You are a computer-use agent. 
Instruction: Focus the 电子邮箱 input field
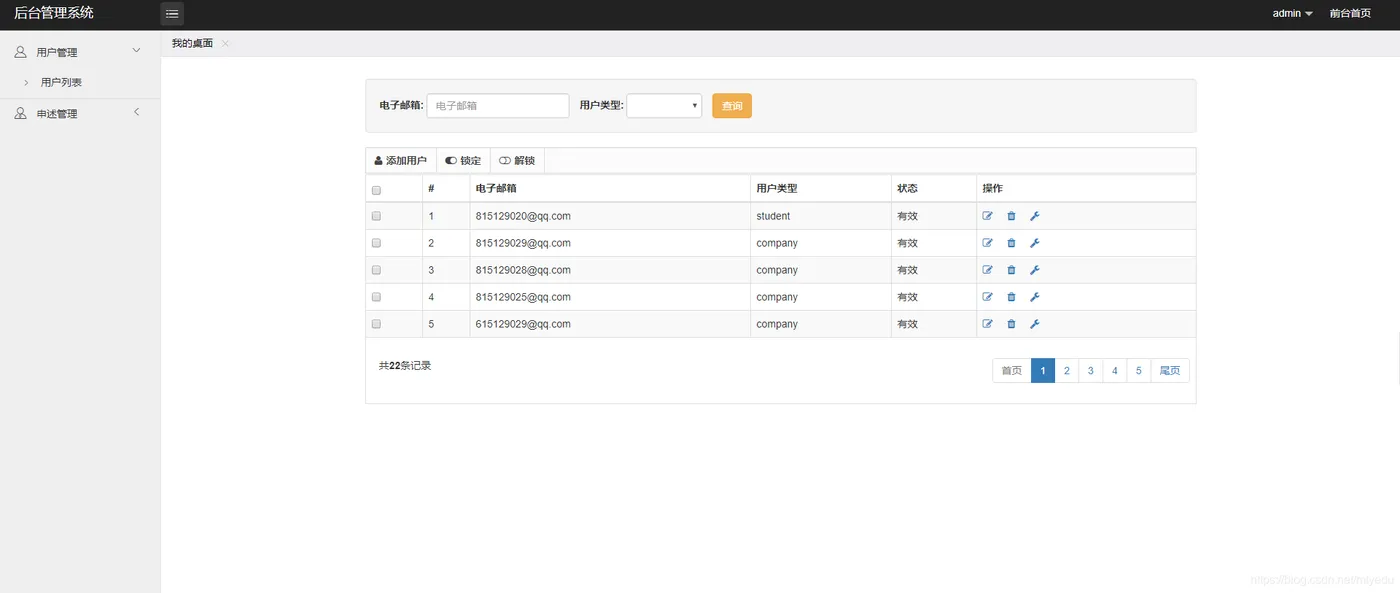(498, 105)
